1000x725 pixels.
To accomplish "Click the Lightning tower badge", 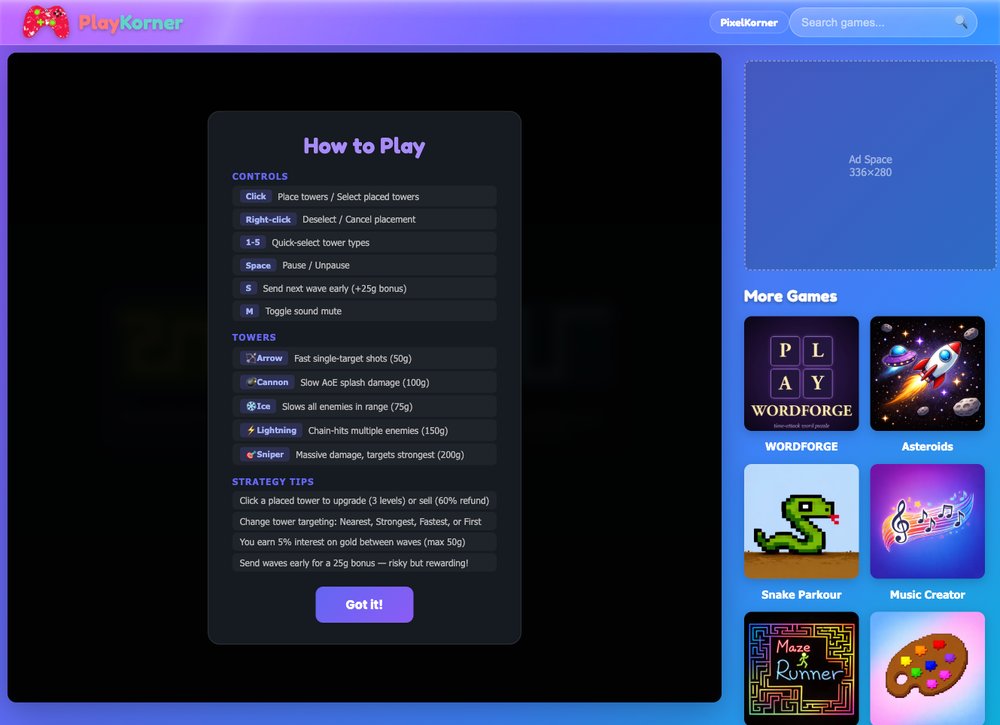I will [x=271, y=430].
